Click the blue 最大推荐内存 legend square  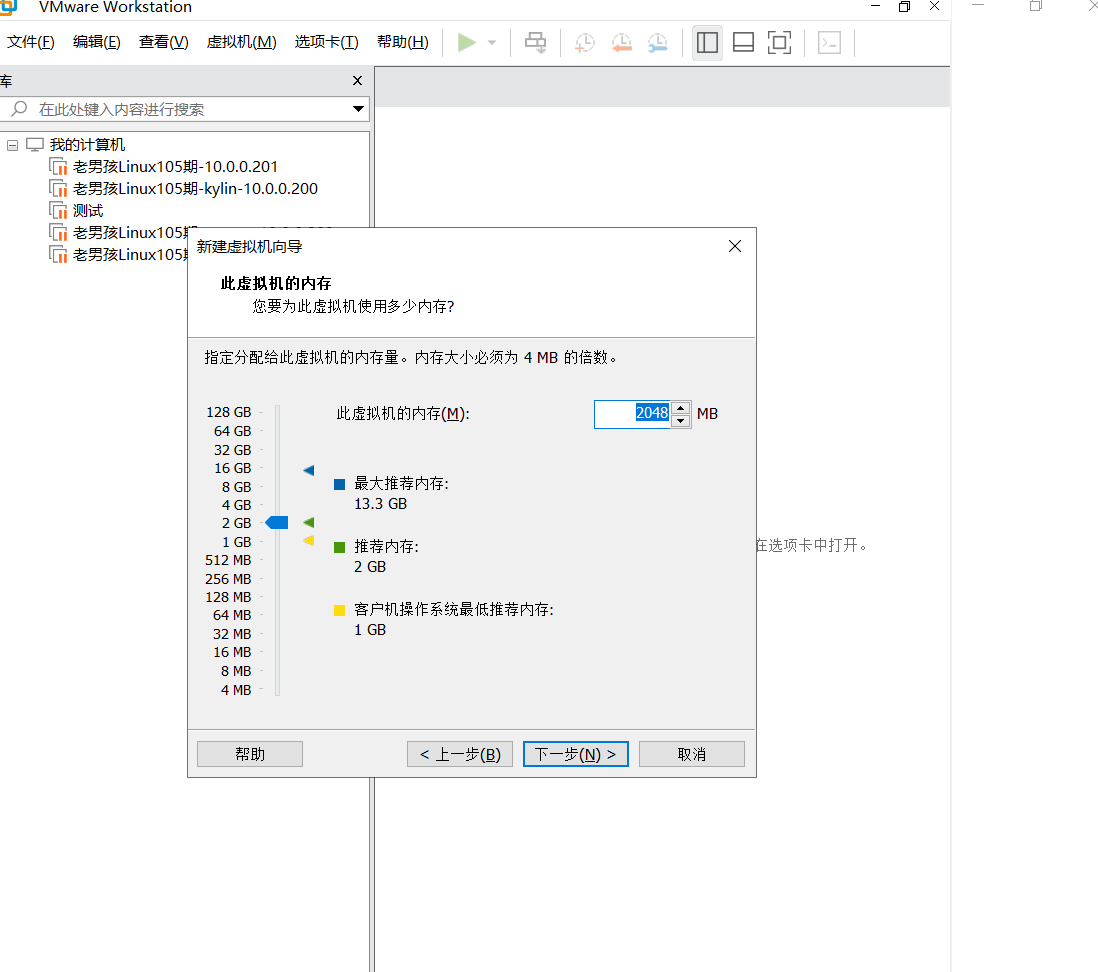340,485
